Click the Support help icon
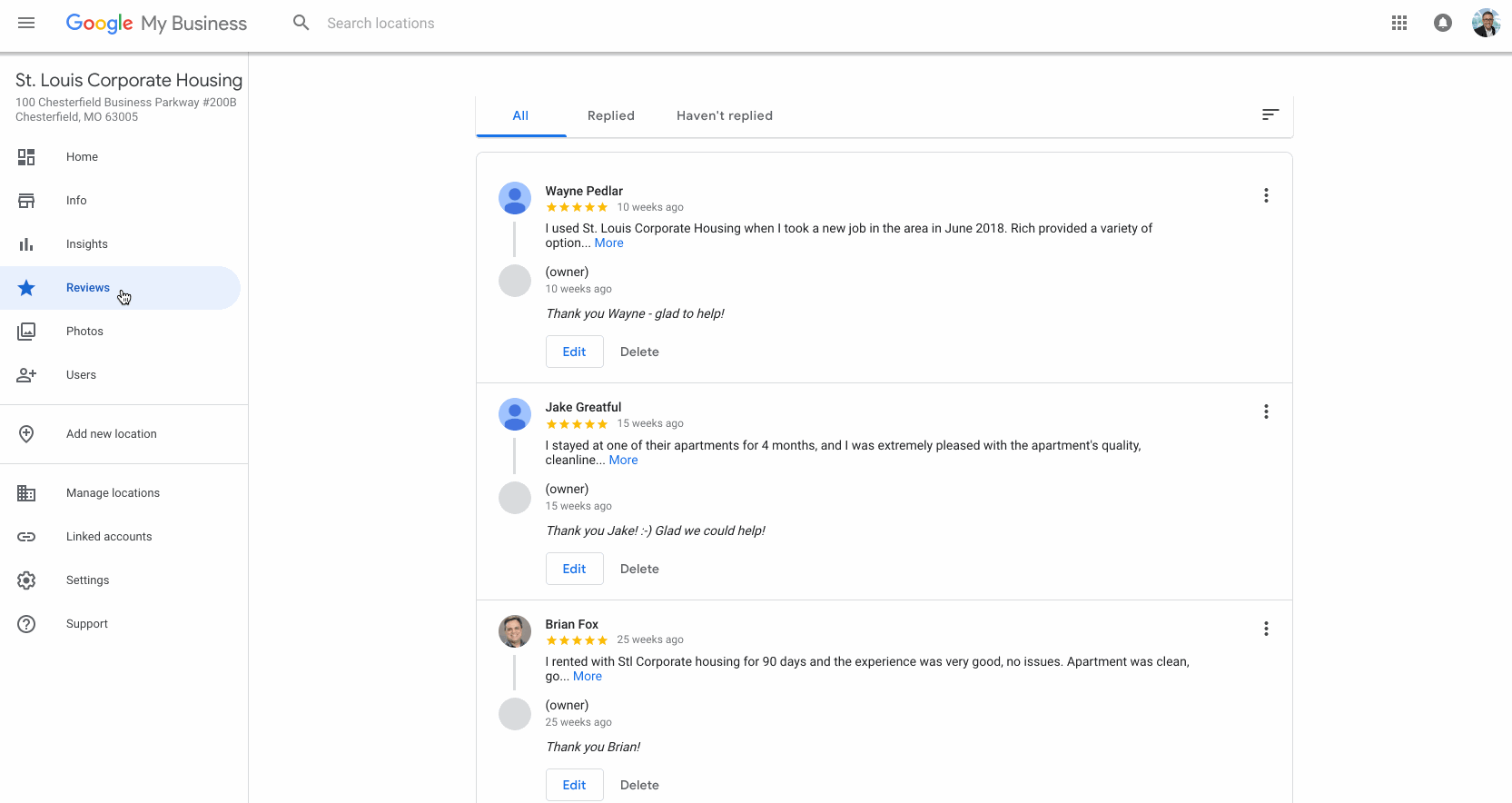 [x=27, y=623]
